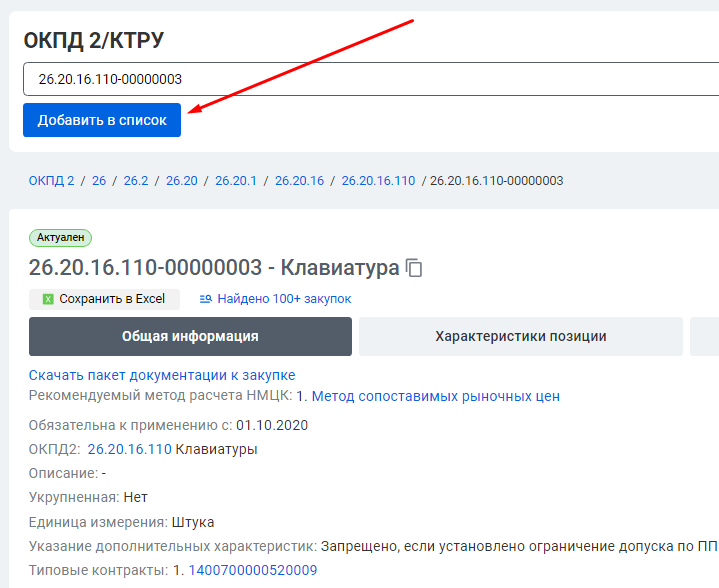The height and width of the screenshot is (588, 719).
Task: Click the Укрупненная value Нет
Action: pos(136,498)
